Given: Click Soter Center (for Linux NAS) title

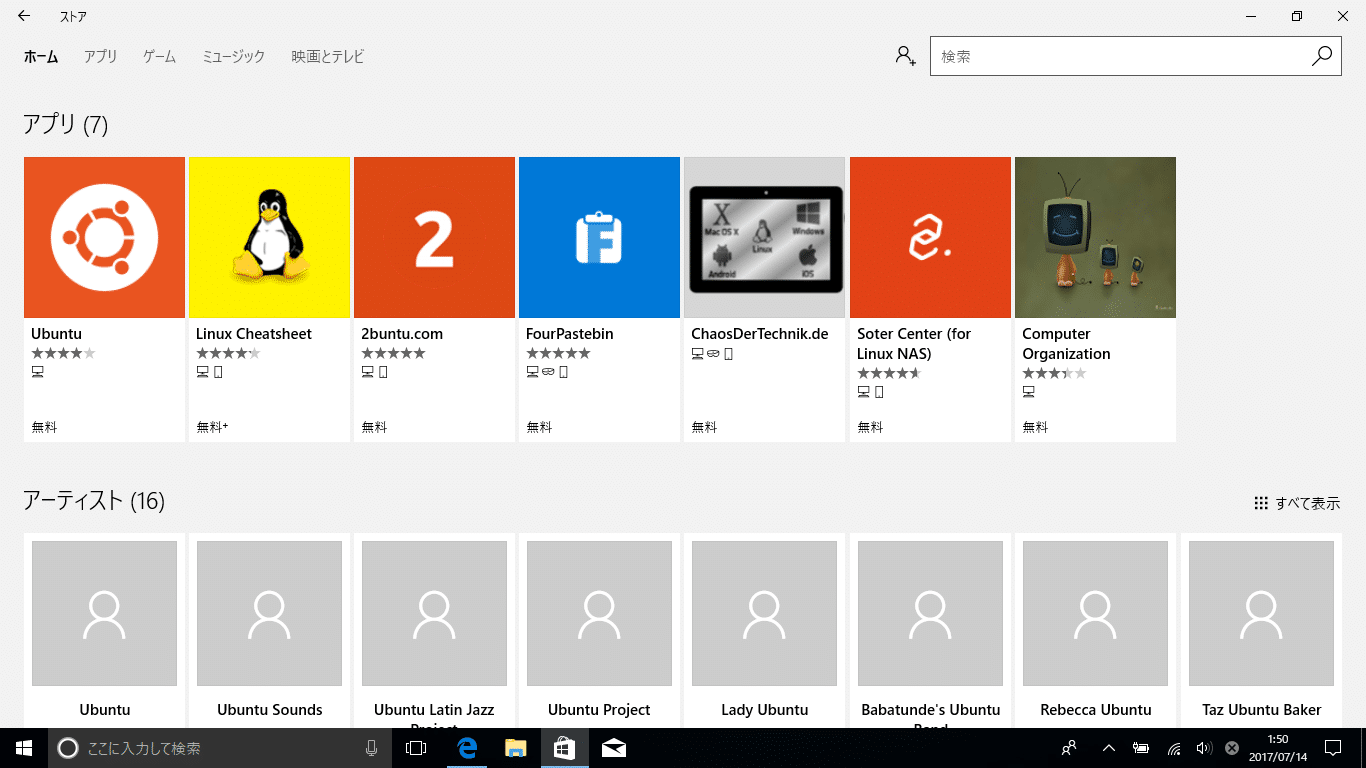Looking at the screenshot, I should 914,344.
